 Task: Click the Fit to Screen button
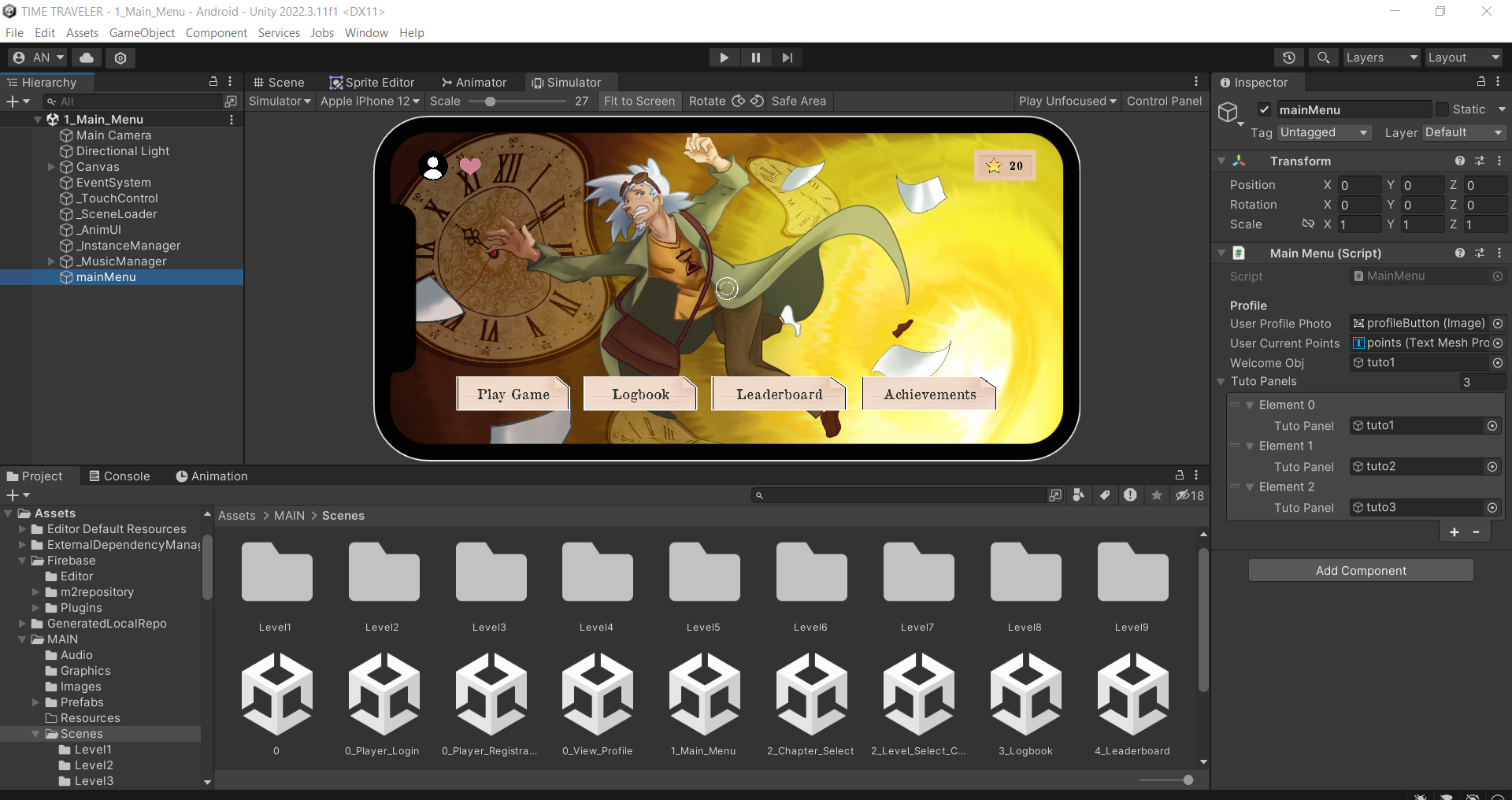[639, 101]
